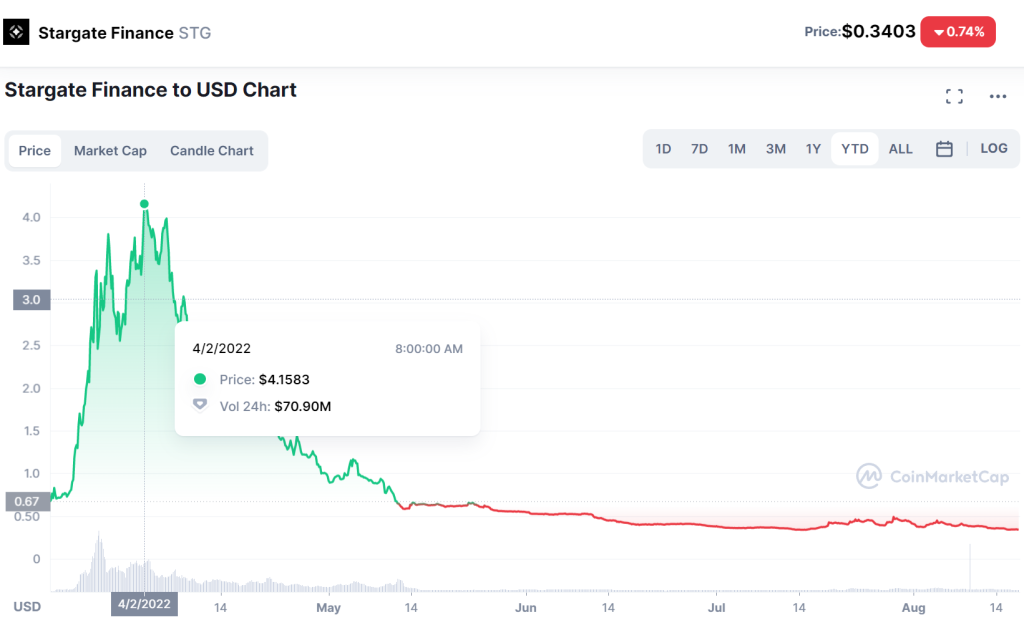Click the 3.0 highlighted y-axis label
This screenshot has height=620, width=1024.
click(x=31, y=300)
